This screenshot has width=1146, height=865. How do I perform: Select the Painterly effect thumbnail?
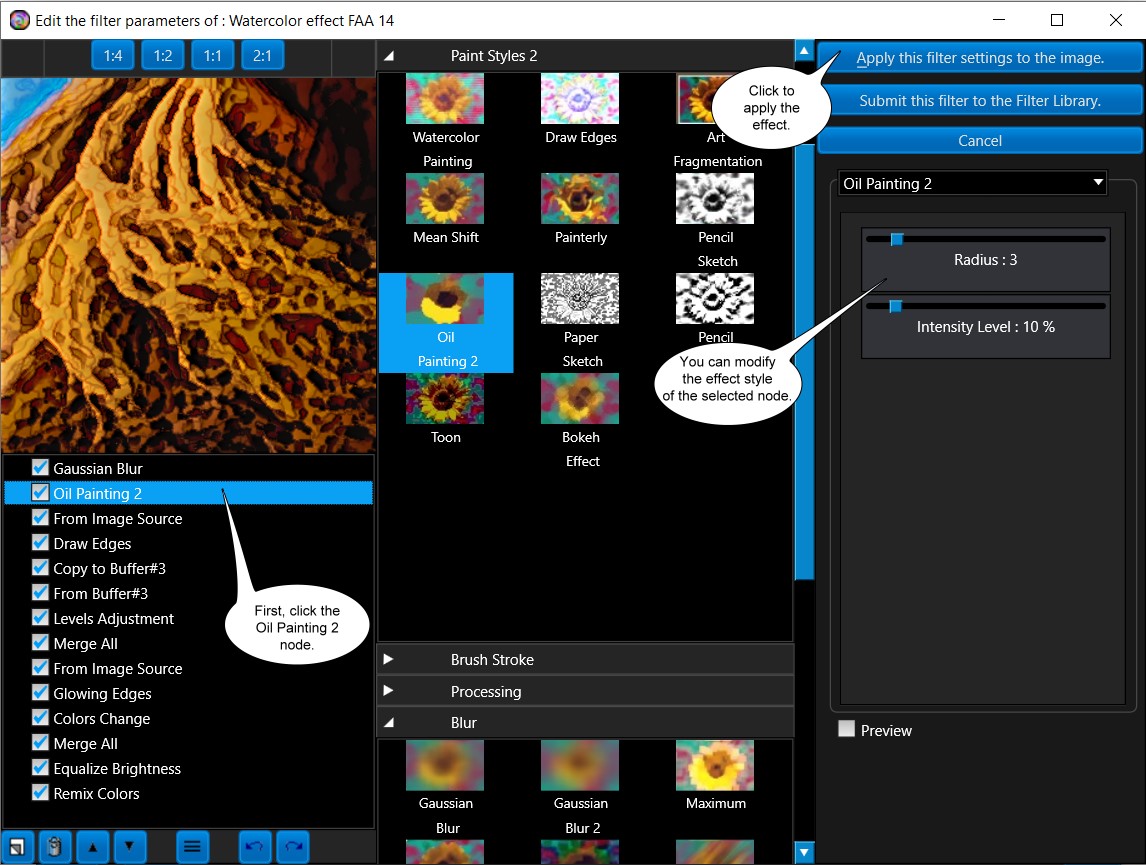pyautogui.click(x=580, y=199)
